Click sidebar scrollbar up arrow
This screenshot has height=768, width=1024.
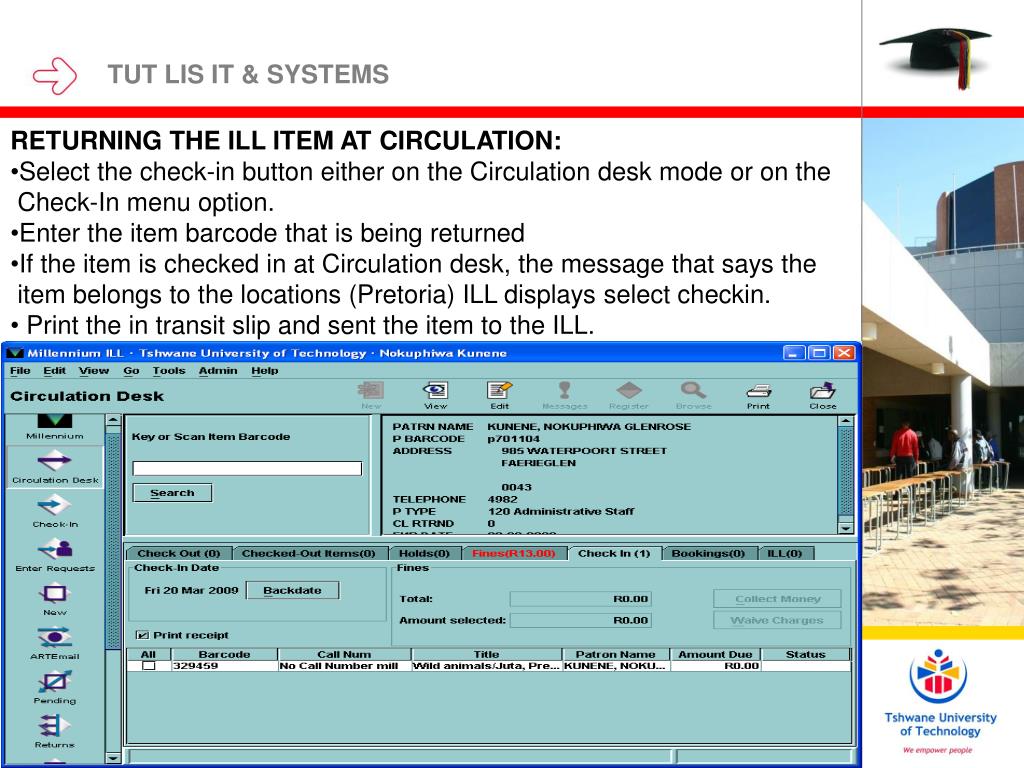click(113, 420)
